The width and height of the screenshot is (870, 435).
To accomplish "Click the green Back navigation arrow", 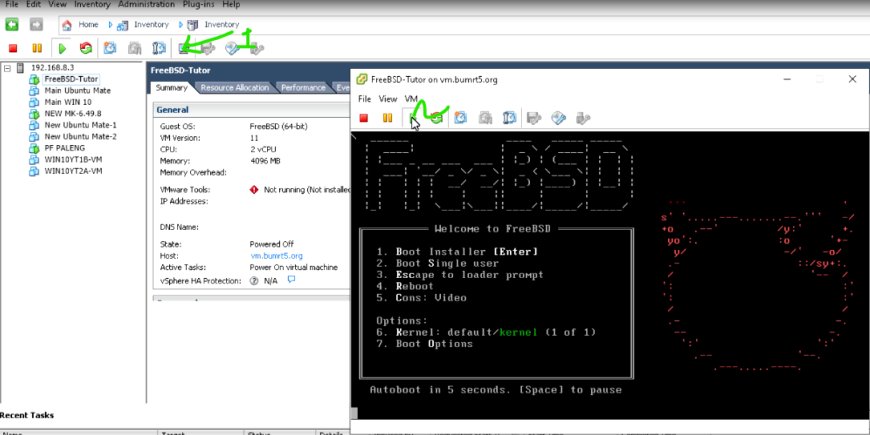I will 12,24.
